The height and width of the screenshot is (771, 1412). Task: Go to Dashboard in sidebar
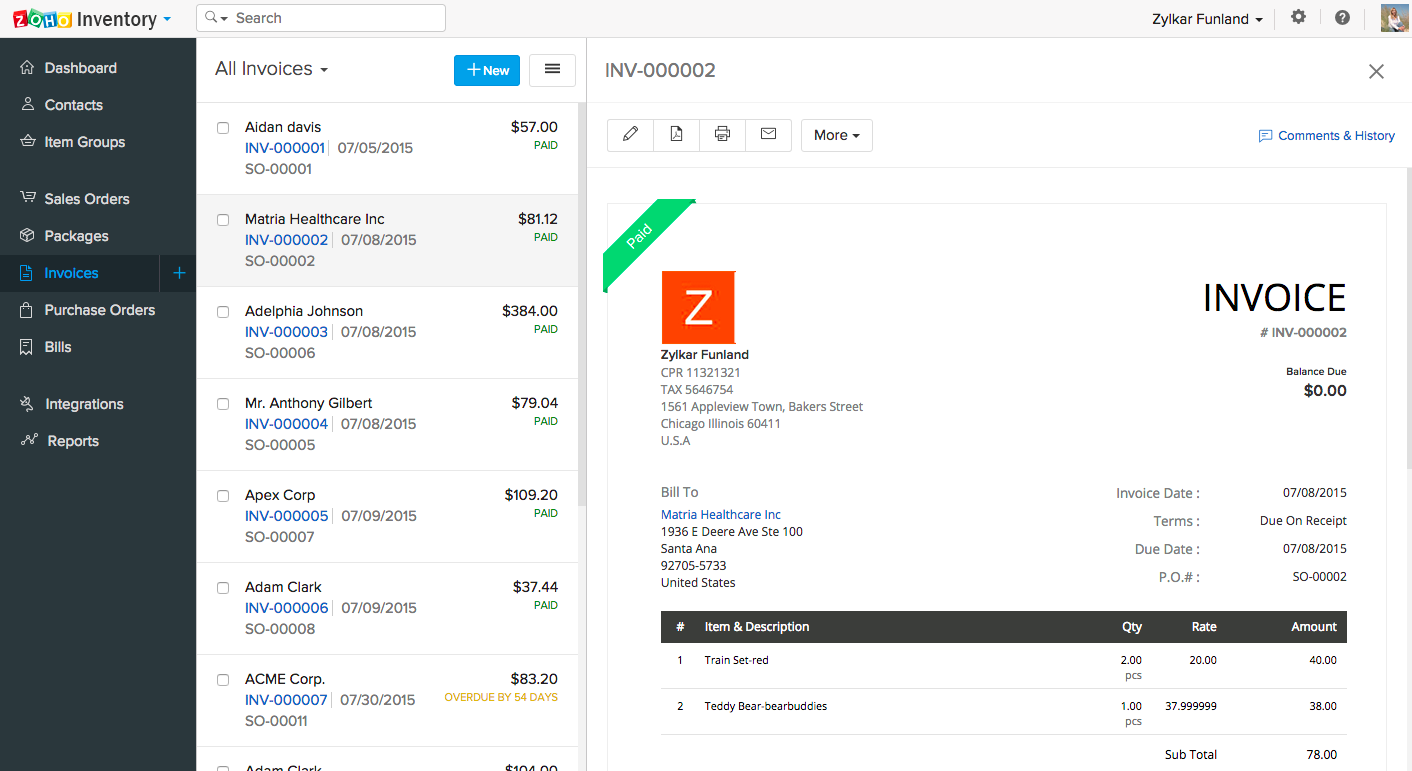(x=81, y=68)
